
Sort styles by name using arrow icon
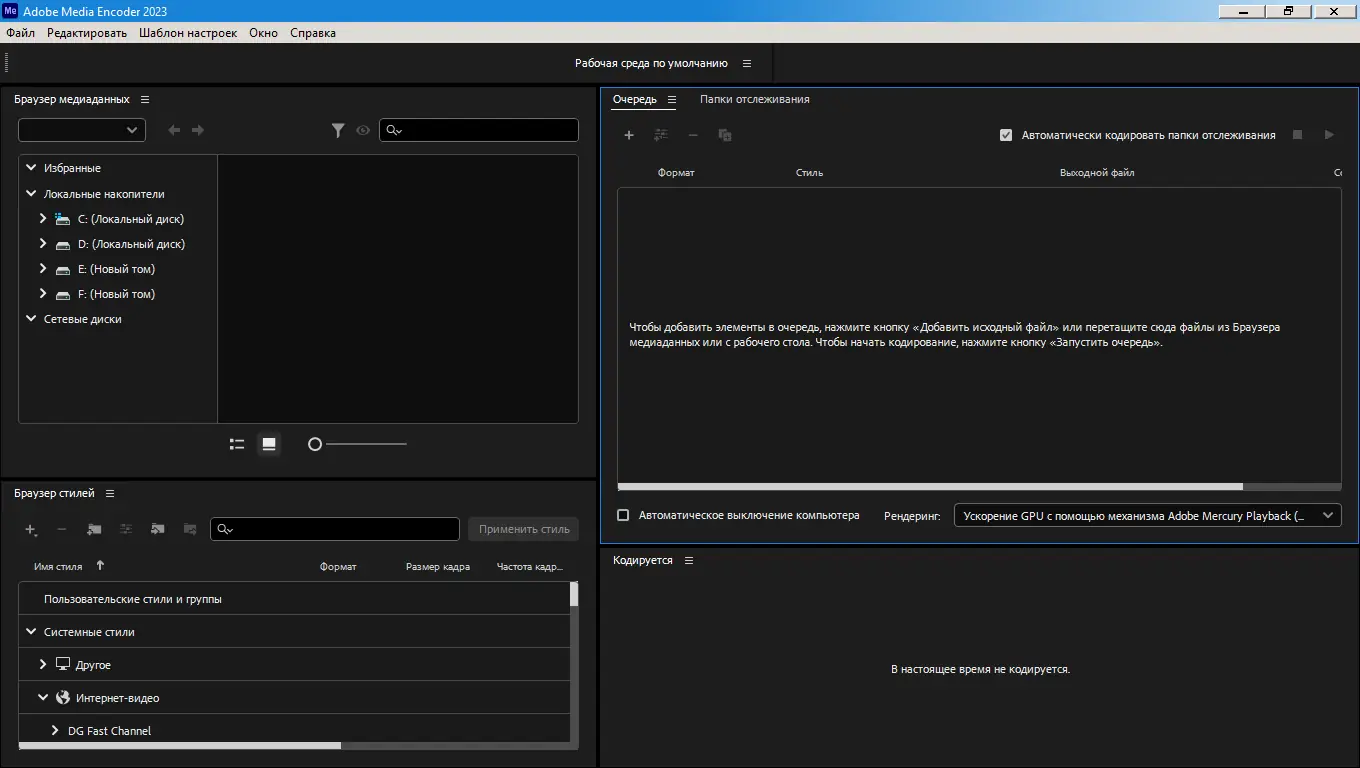point(100,566)
